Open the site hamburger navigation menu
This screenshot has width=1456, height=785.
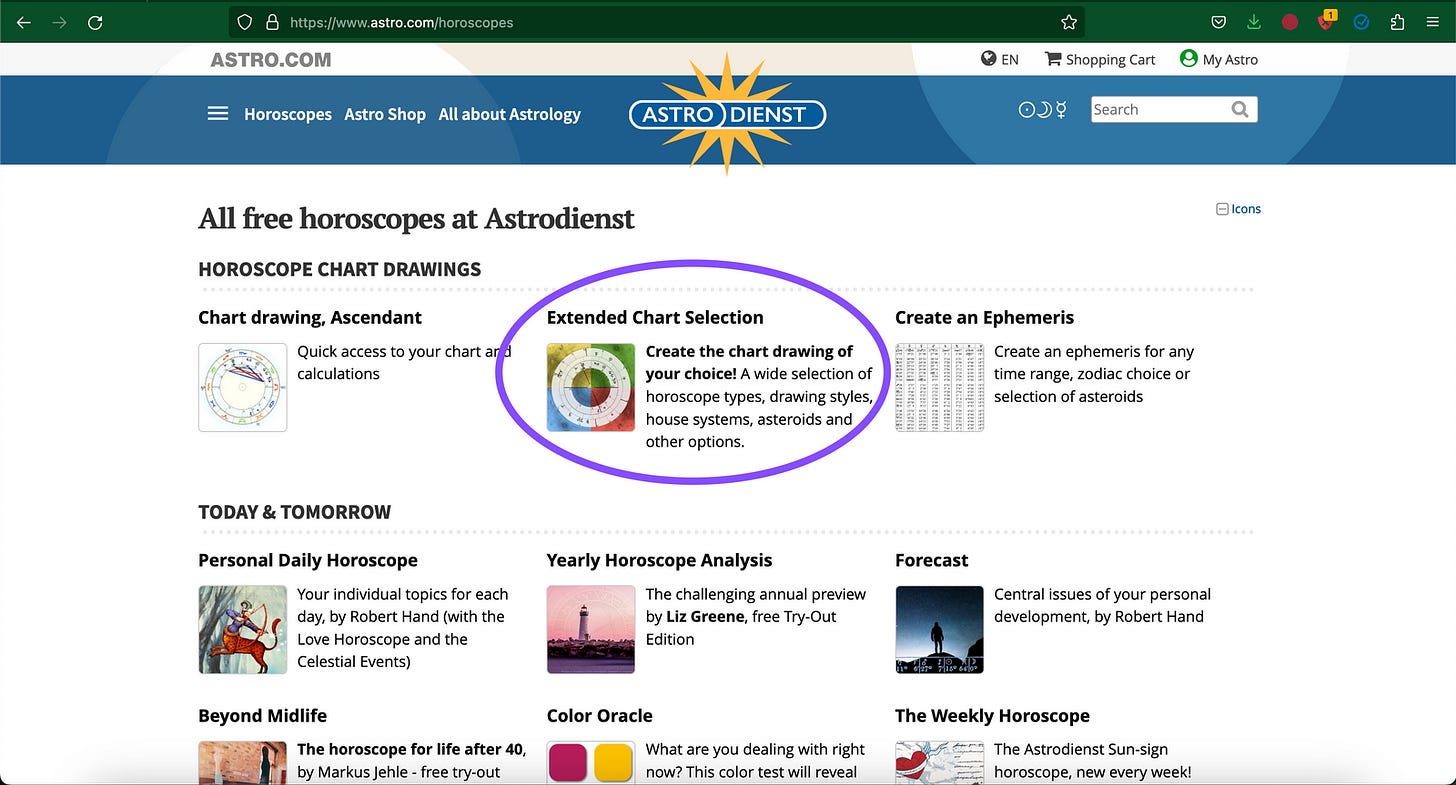point(218,113)
